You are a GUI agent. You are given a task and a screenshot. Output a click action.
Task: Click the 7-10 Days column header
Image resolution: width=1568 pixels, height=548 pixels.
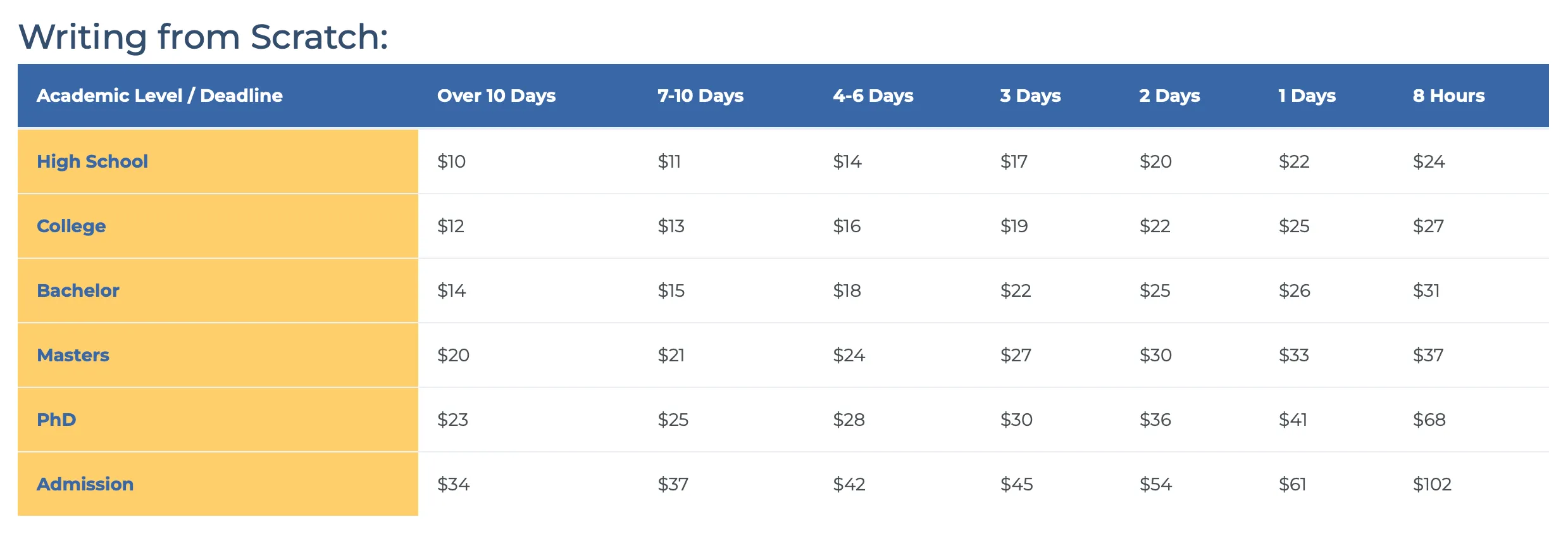pos(700,96)
